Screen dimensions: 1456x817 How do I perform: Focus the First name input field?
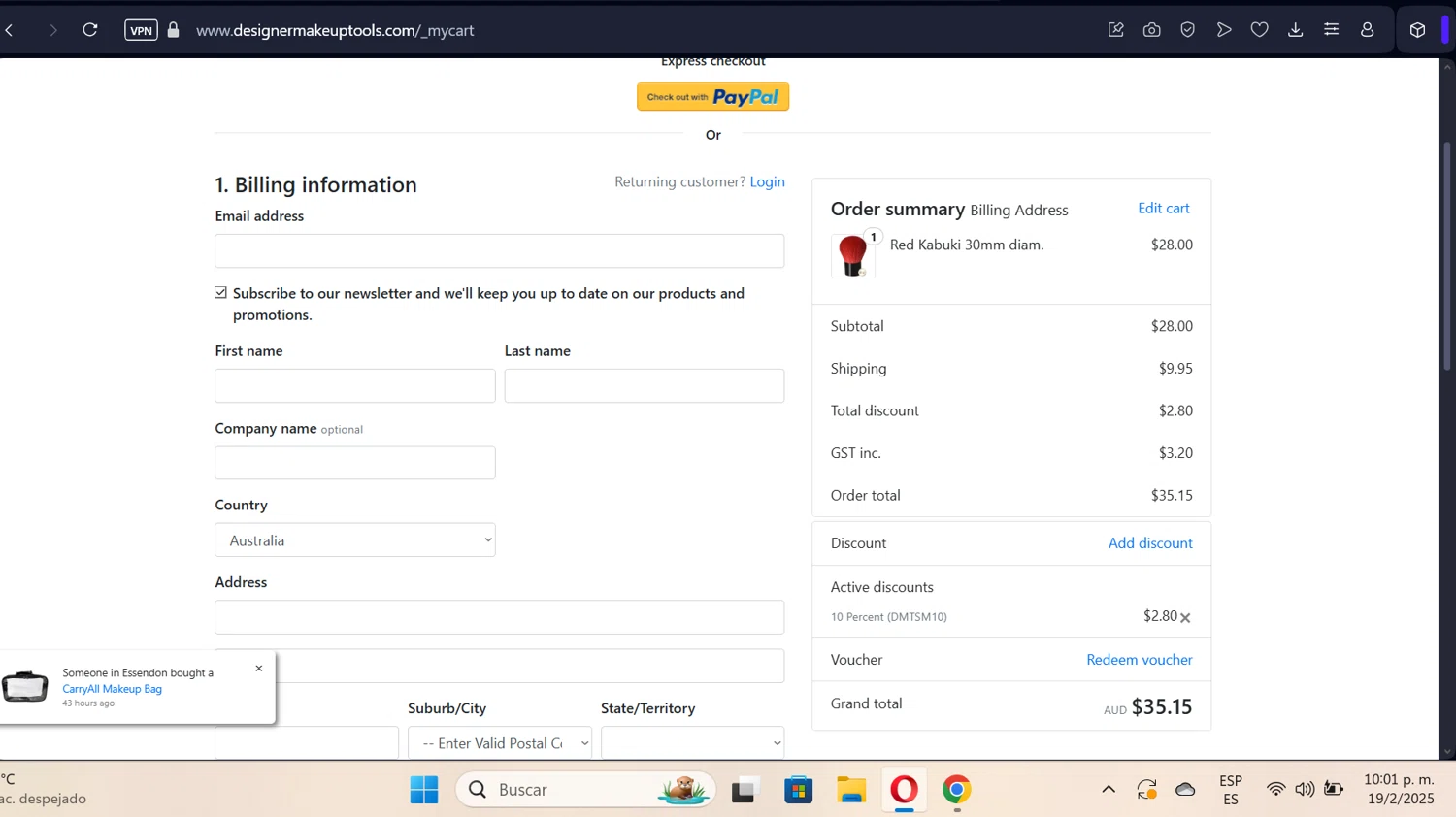355,385
